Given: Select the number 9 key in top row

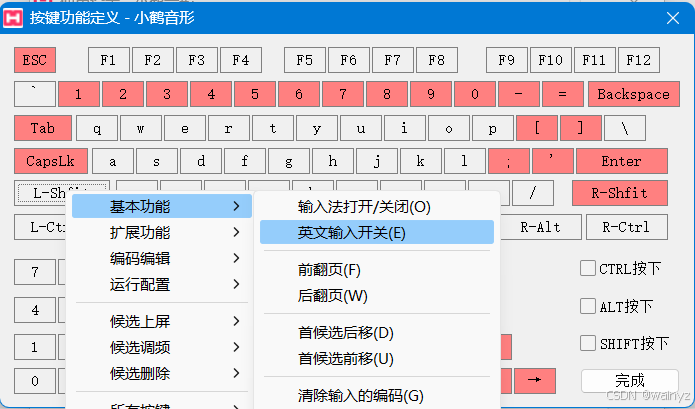Looking at the screenshot, I should click(x=431, y=94).
